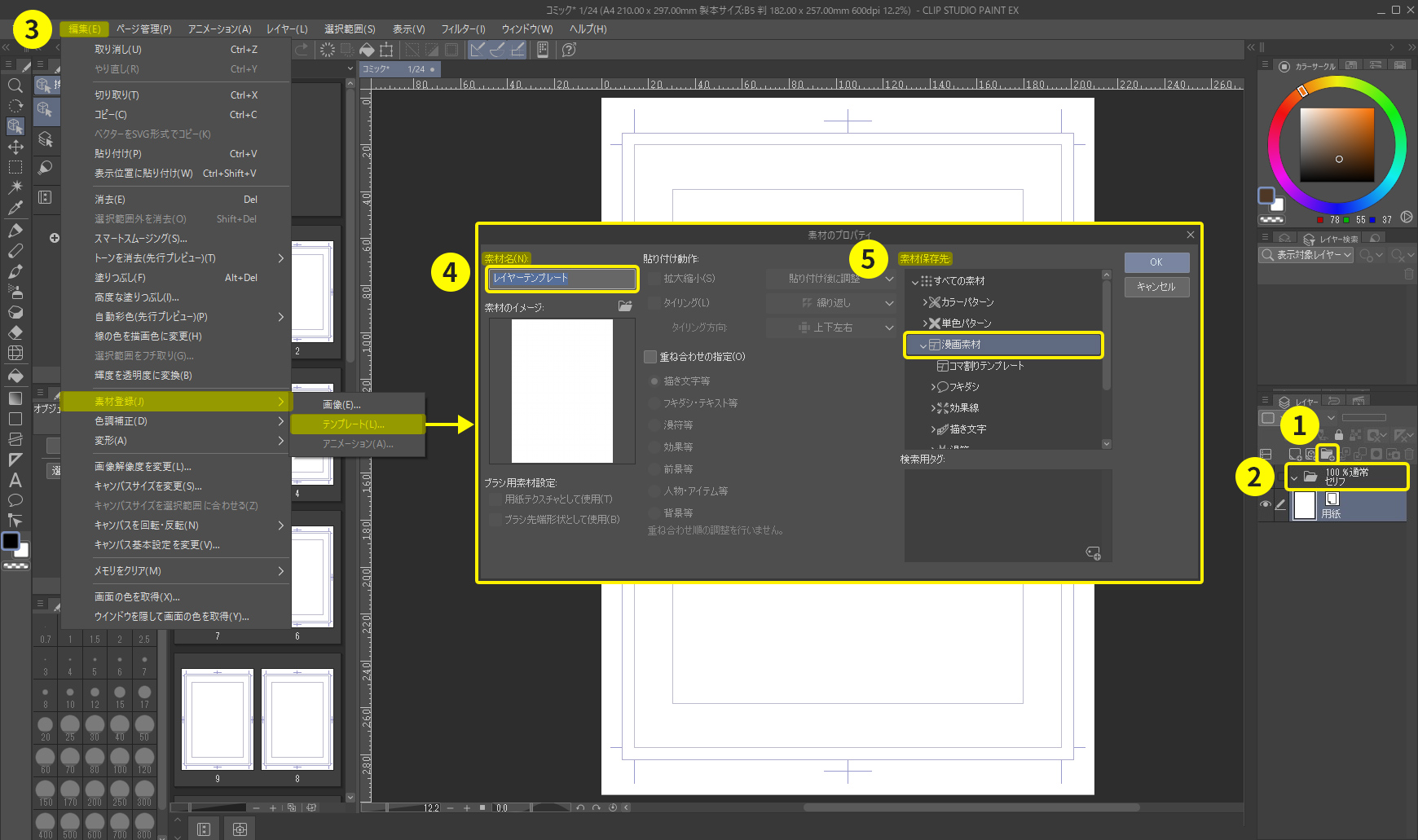Select the Text tool

point(15,480)
